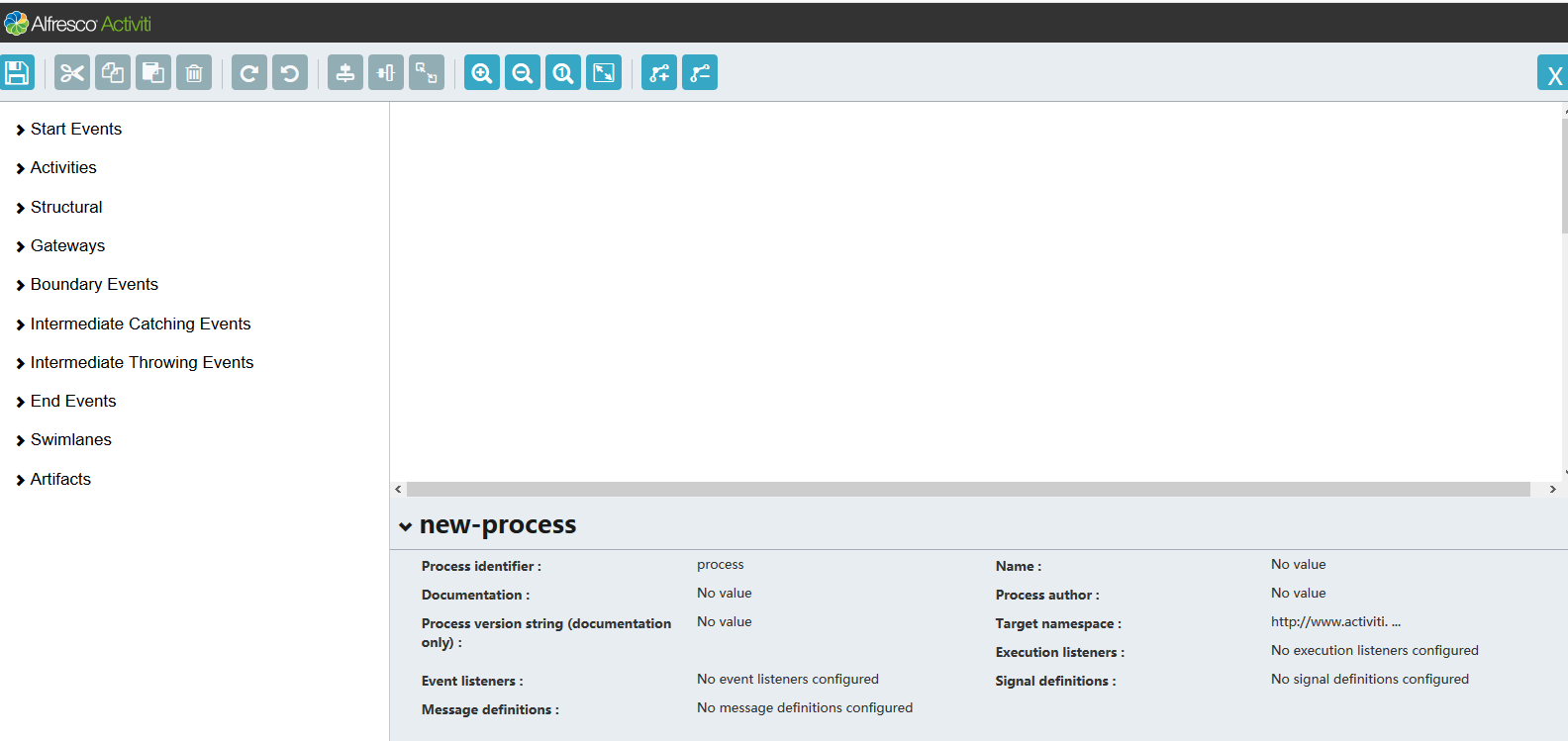Paste using the paste toolbar icon
This screenshot has height=741, width=1568.
(x=153, y=72)
